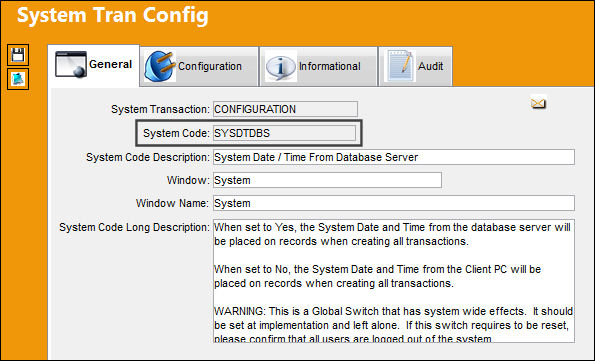Open the Audit tab

tap(416, 66)
